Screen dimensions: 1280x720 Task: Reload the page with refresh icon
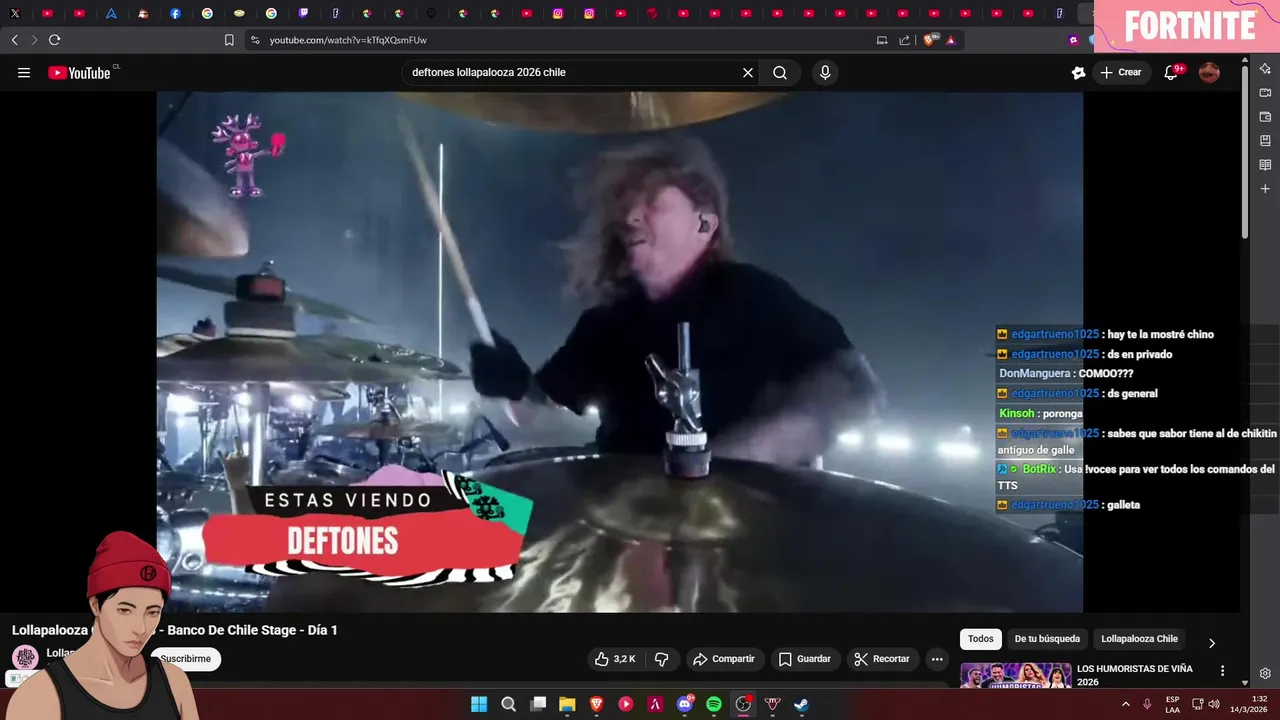pos(54,40)
